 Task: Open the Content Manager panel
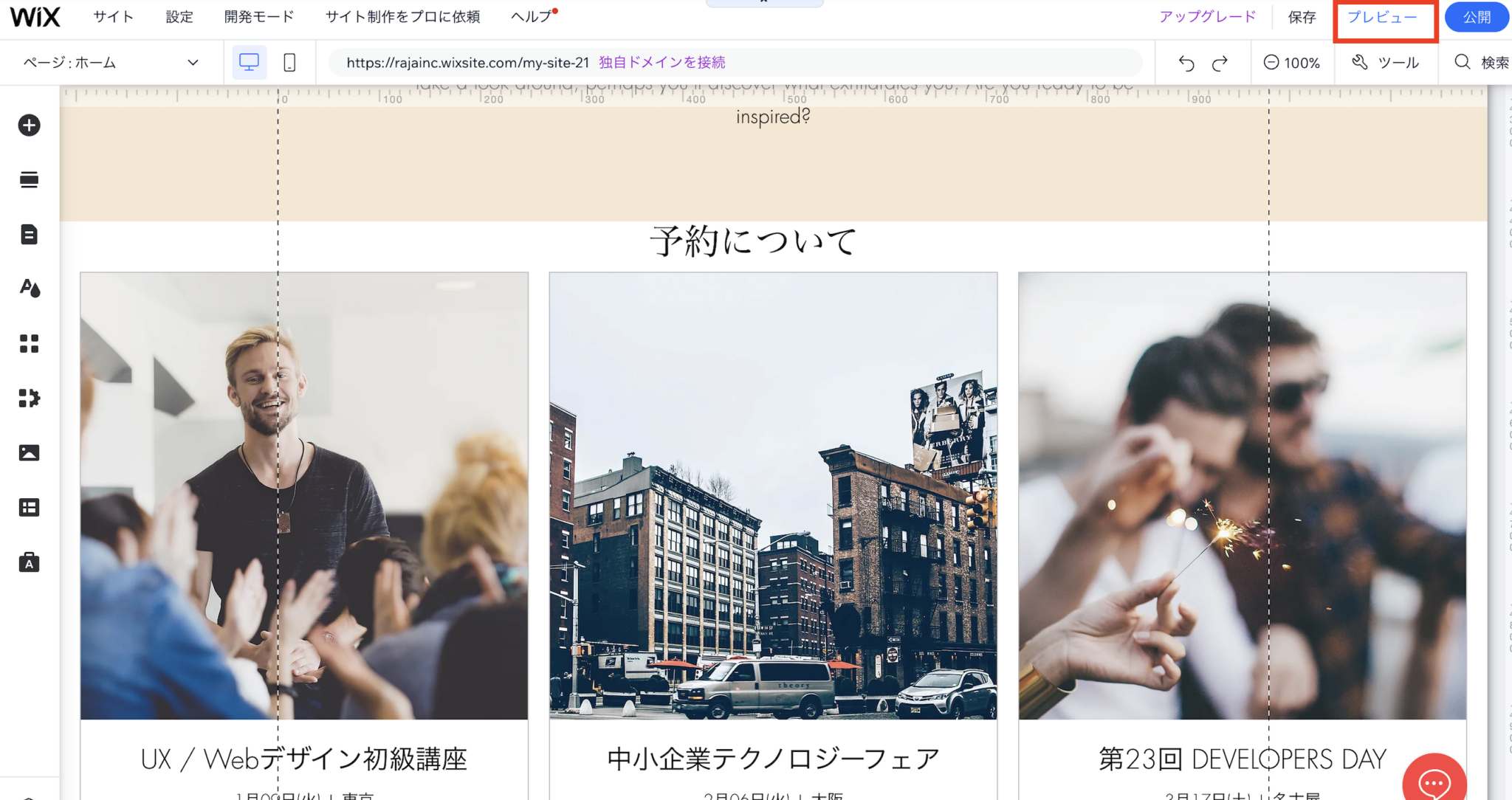(x=30, y=507)
